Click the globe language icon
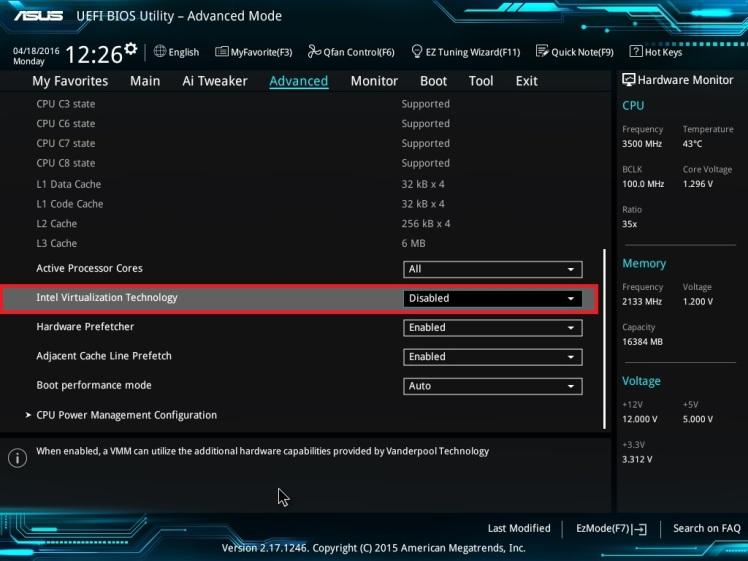 (160, 52)
